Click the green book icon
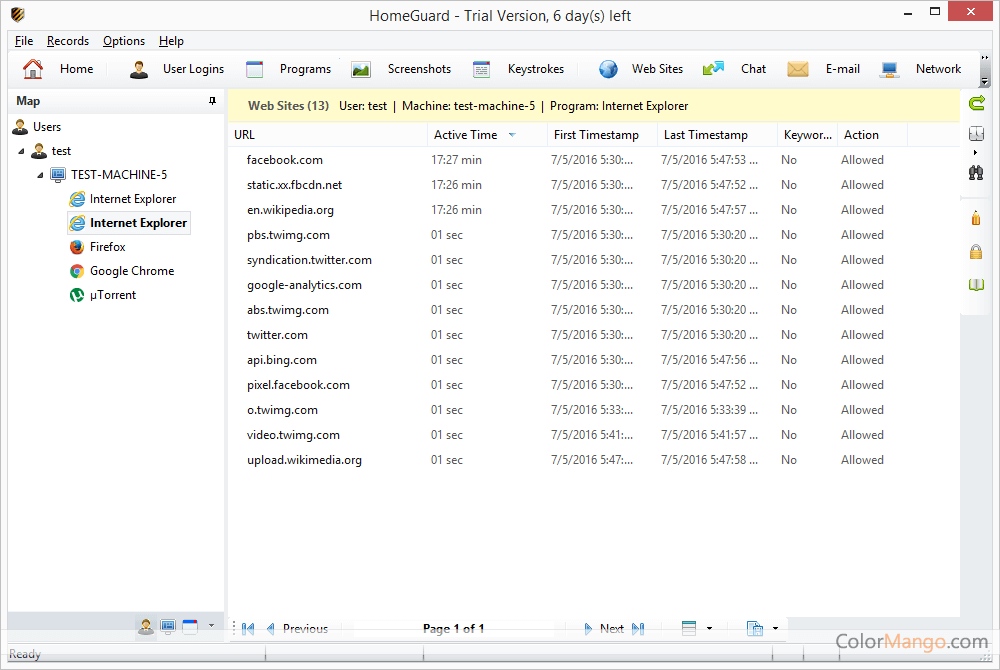Image resolution: width=1000 pixels, height=670 pixels. [x=977, y=286]
